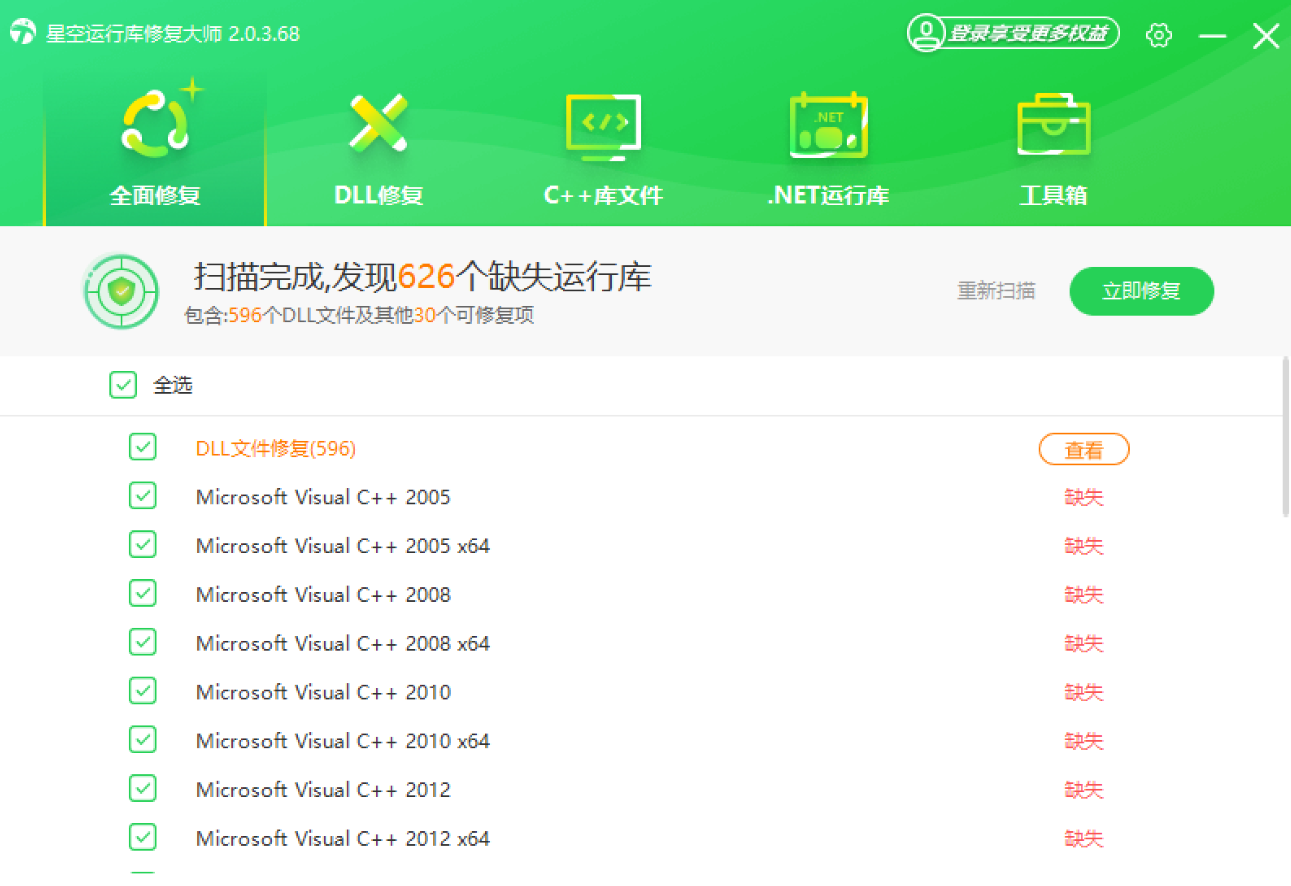Uncheck Microsoft Visual C++ 2010 checkbox
Screen dimensions: 1291x886
[143, 690]
